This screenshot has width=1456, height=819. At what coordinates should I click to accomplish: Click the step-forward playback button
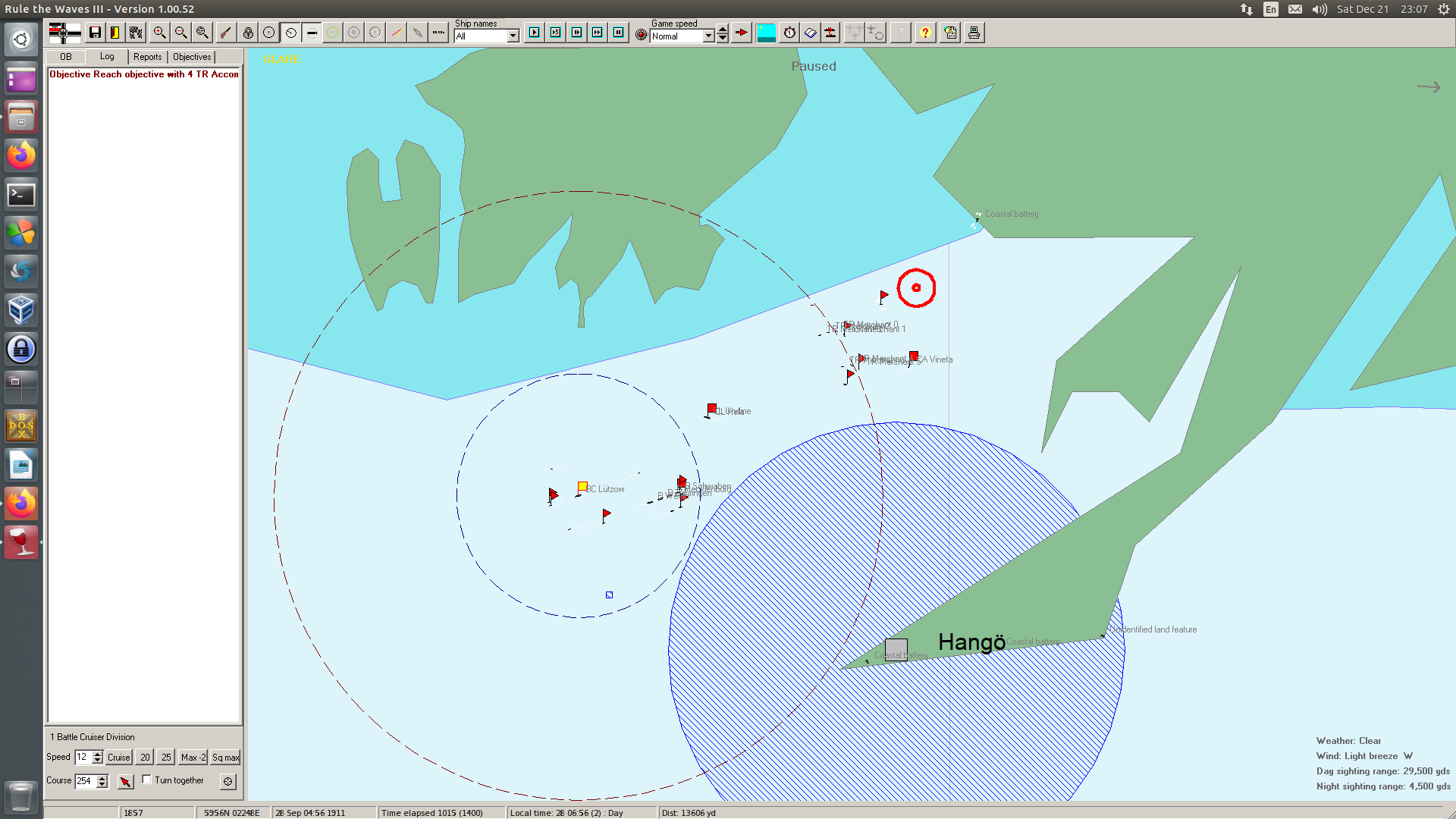pyautogui.click(x=577, y=33)
